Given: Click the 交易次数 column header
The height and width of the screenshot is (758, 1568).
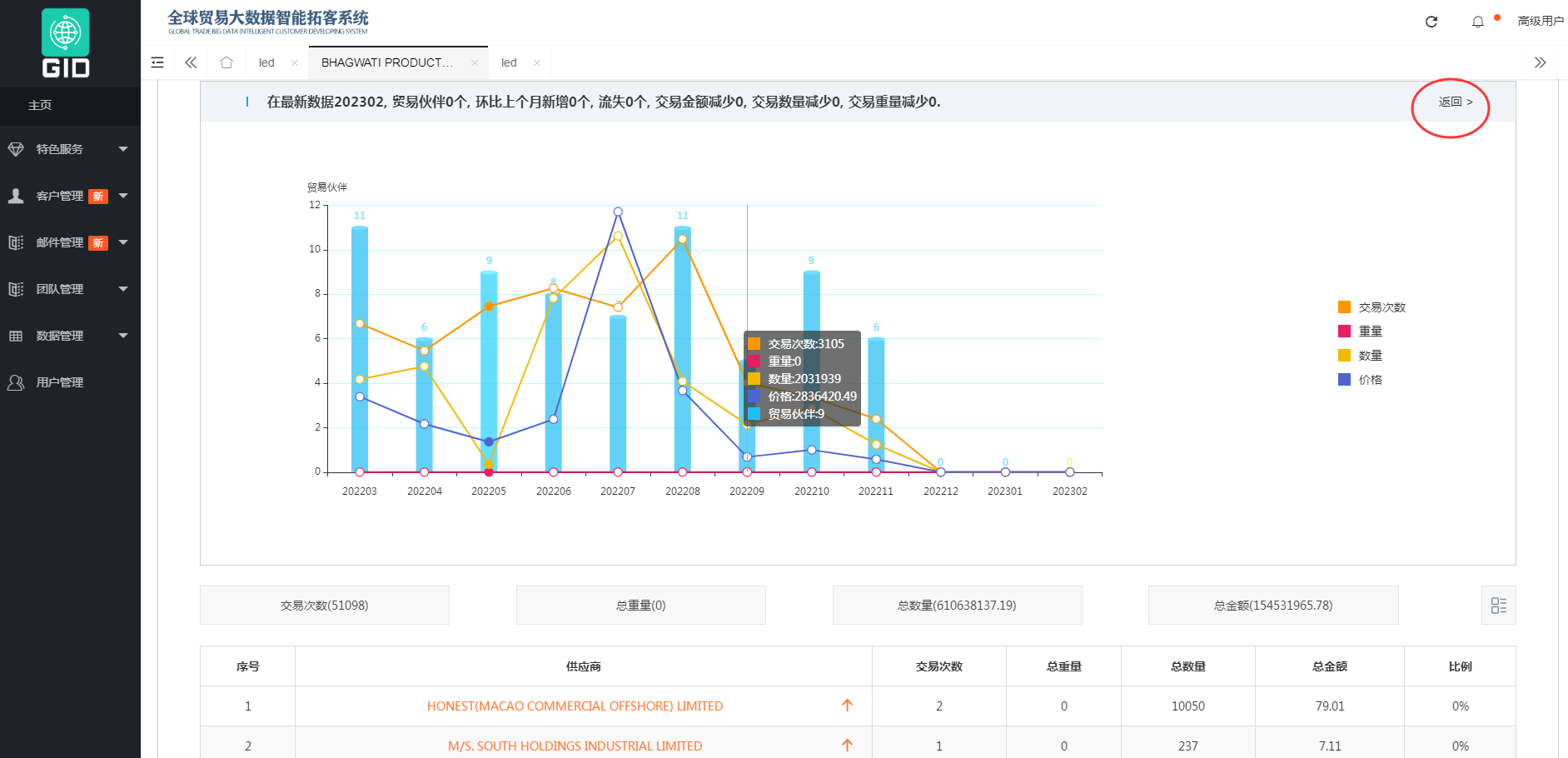Looking at the screenshot, I should 939,666.
